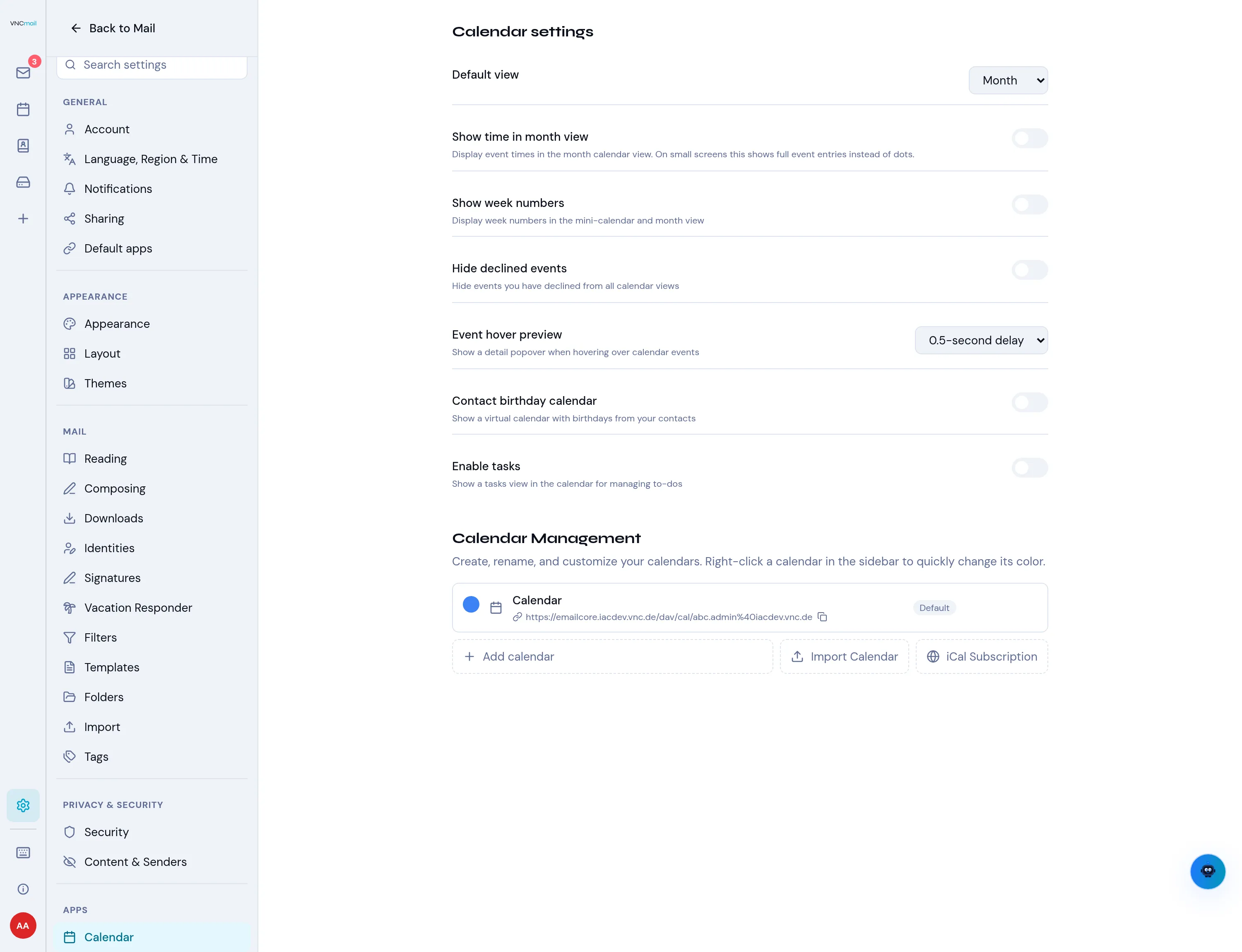Open the AA user avatar menu
The width and height of the screenshot is (1242, 952).
click(23, 926)
